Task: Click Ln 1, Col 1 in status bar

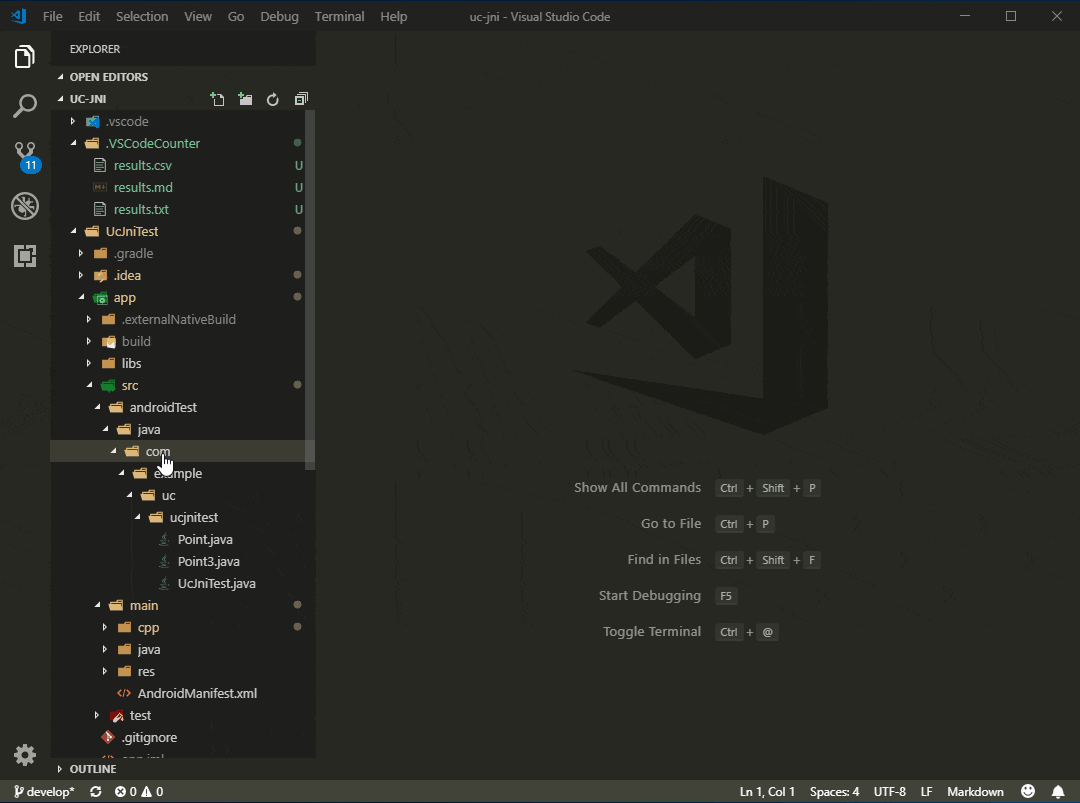Action: pyautogui.click(x=767, y=792)
